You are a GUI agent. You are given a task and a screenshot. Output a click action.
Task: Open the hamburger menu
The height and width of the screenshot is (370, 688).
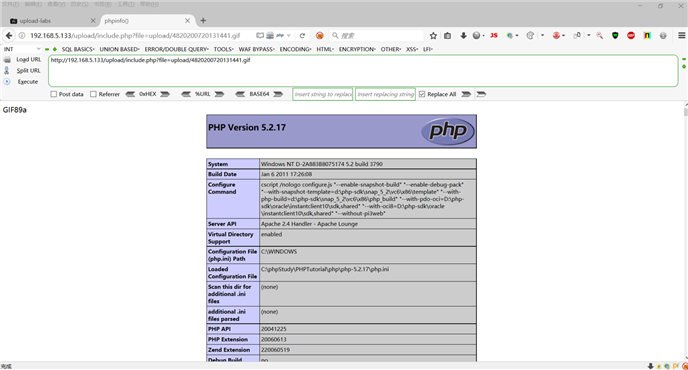point(681,36)
